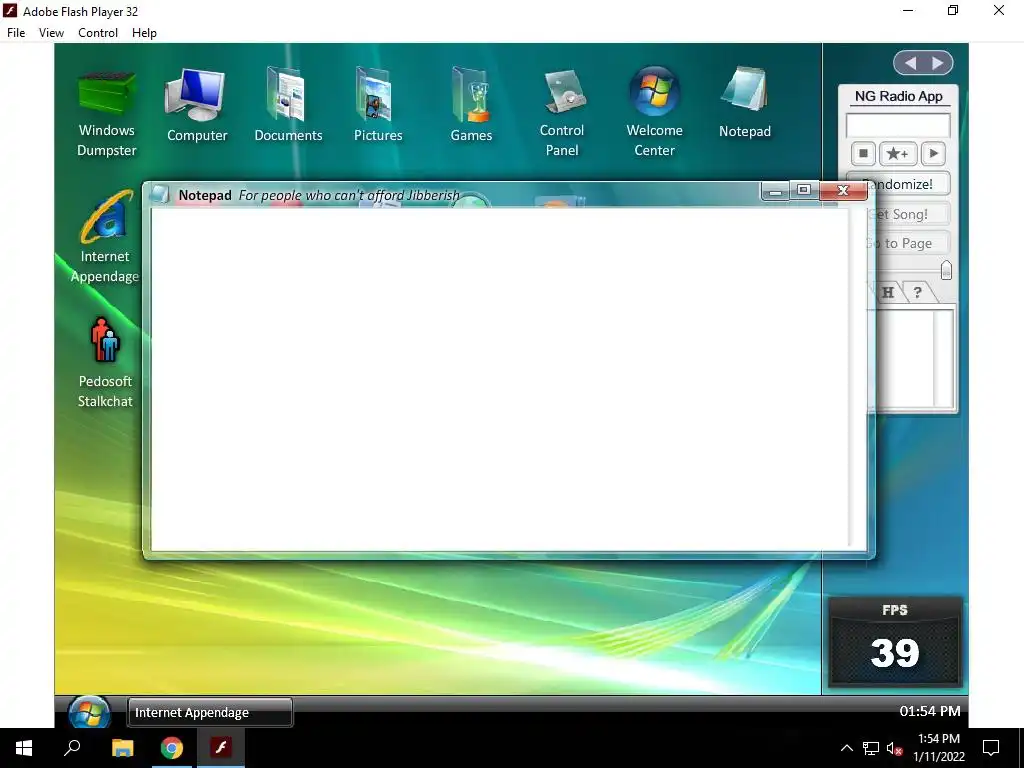Click the FPS counter gadget
The height and width of the screenshot is (768, 1024).
point(895,641)
